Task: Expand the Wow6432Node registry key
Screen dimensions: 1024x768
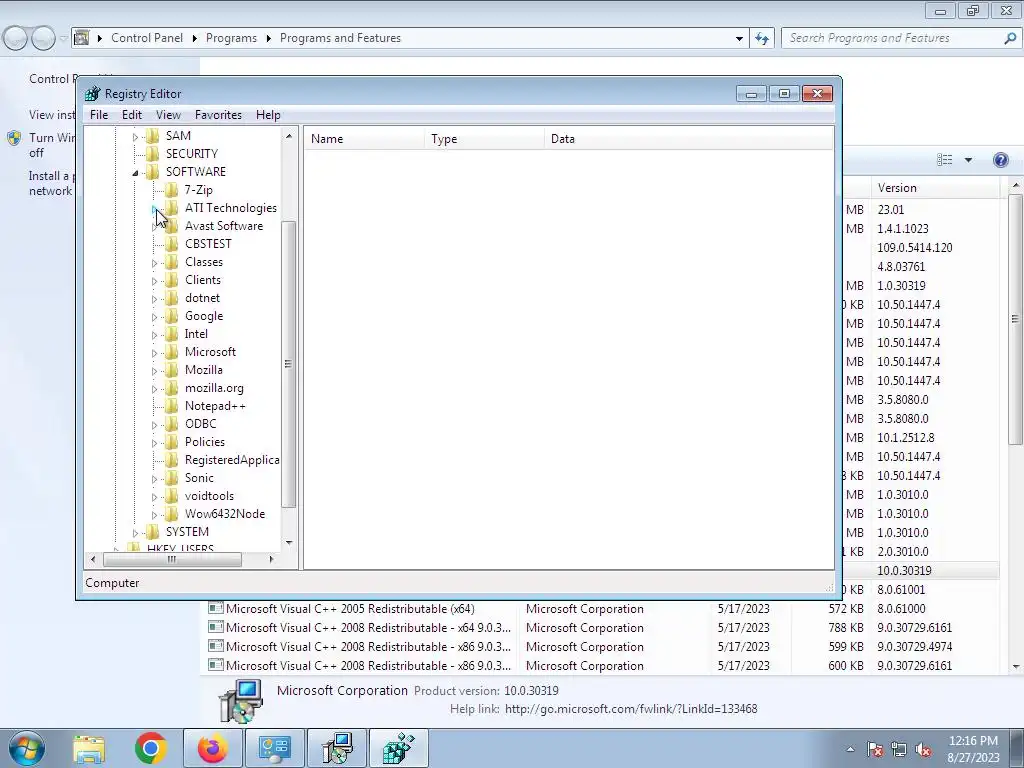Action: [x=155, y=515]
